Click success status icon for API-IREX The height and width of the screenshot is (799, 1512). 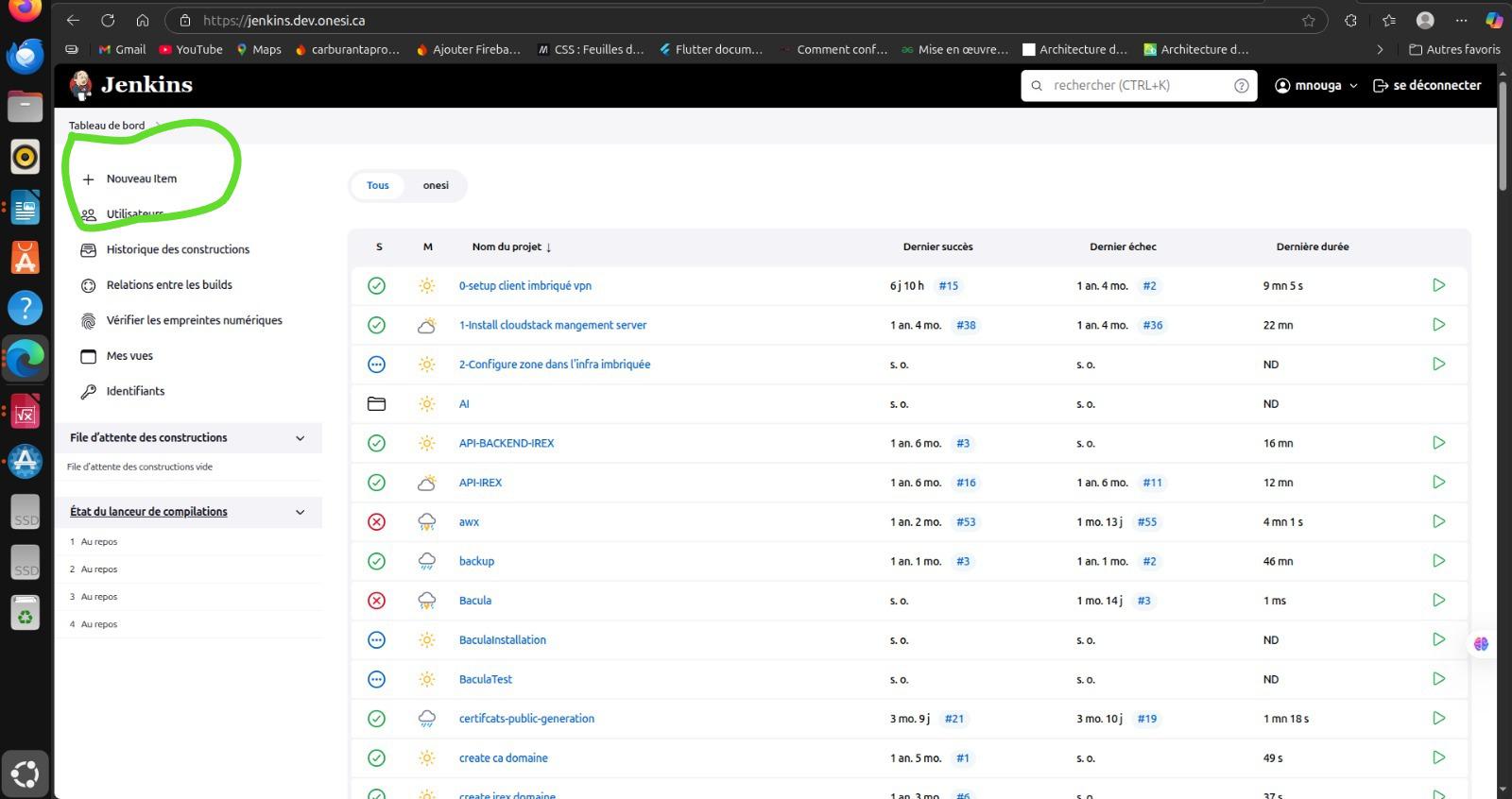[x=376, y=483]
